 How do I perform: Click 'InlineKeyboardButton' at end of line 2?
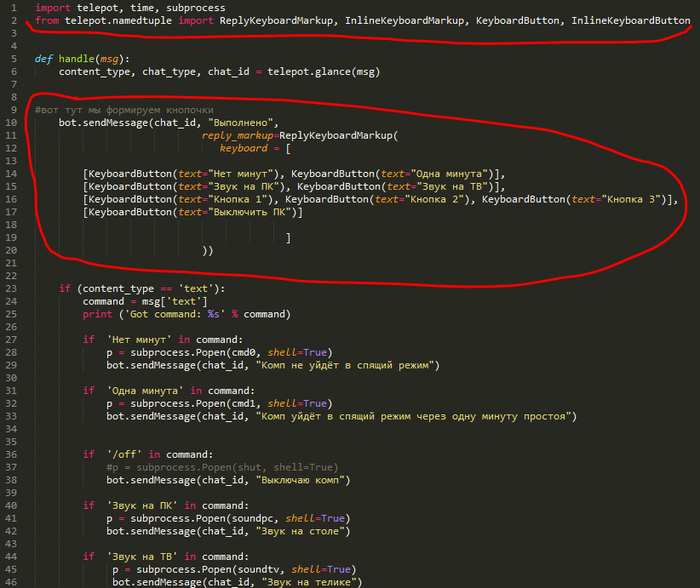coord(630,21)
